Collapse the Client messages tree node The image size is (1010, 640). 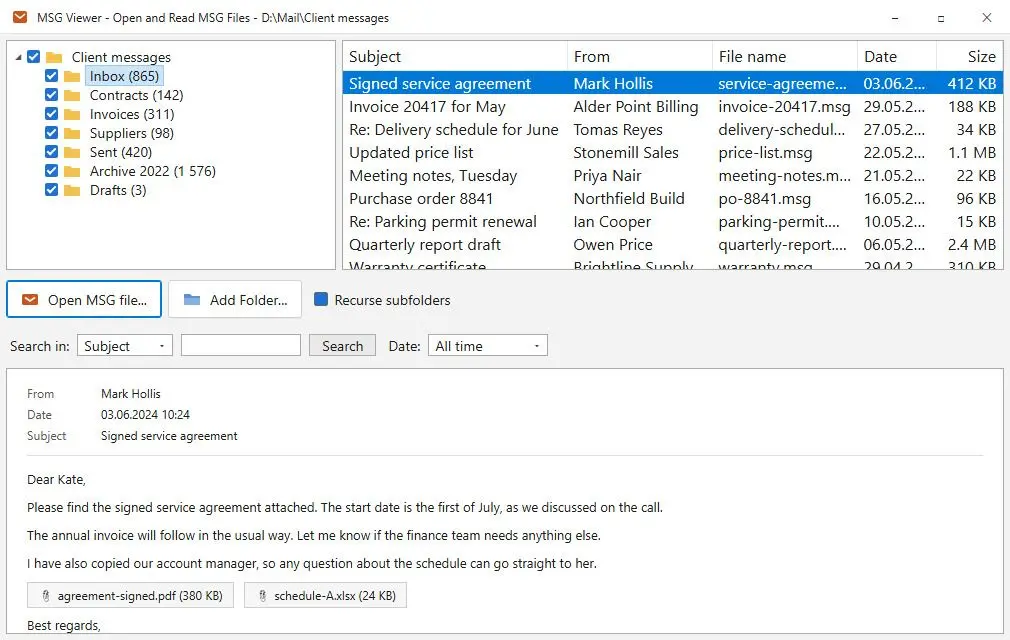point(18,57)
